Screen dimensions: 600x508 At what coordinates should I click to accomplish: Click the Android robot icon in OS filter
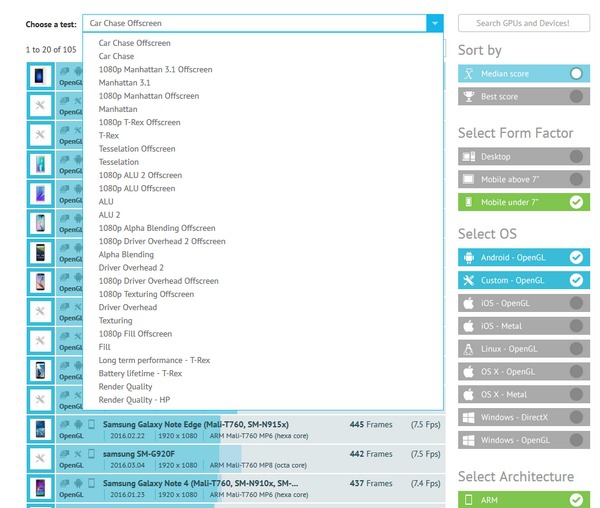pyautogui.click(x=469, y=257)
